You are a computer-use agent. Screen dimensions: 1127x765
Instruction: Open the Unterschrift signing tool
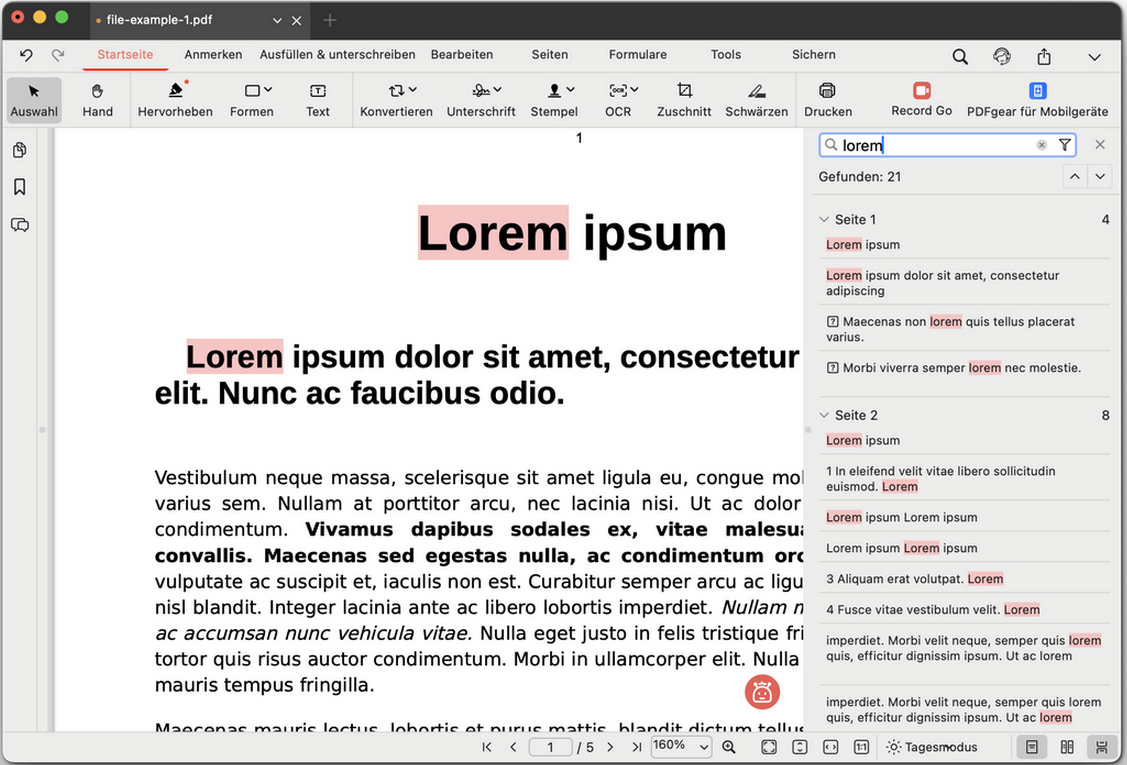480,98
